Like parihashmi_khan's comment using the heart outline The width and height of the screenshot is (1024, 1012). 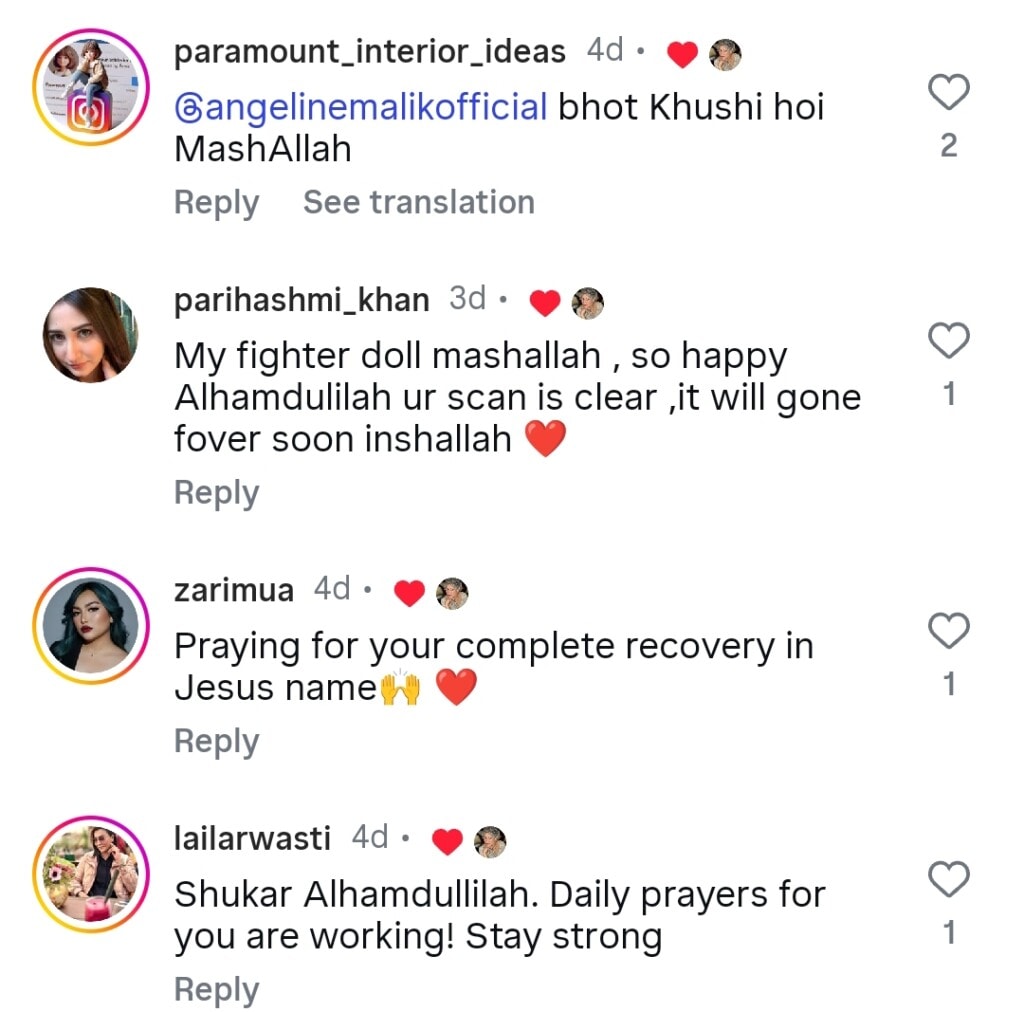pos(948,340)
